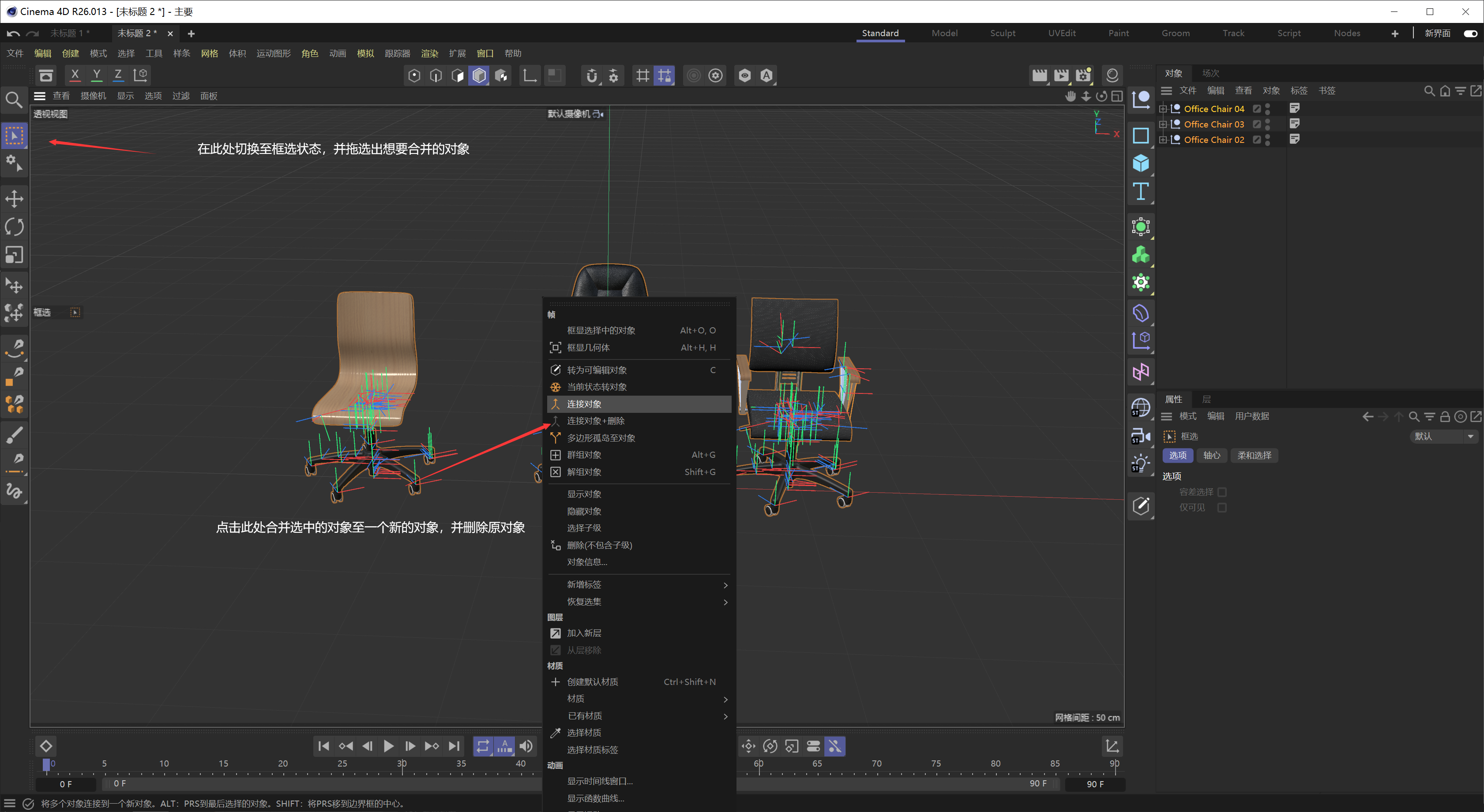Open the 层 tab beside 属性
Viewport: 1484px width, 812px height.
click(x=1206, y=399)
